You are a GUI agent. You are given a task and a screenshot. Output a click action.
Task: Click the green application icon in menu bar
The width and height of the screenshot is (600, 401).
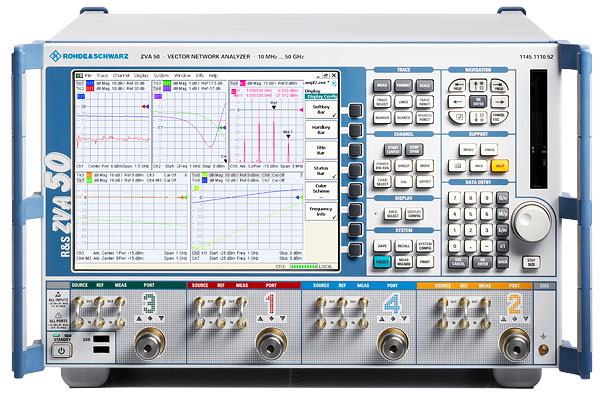click(x=79, y=75)
